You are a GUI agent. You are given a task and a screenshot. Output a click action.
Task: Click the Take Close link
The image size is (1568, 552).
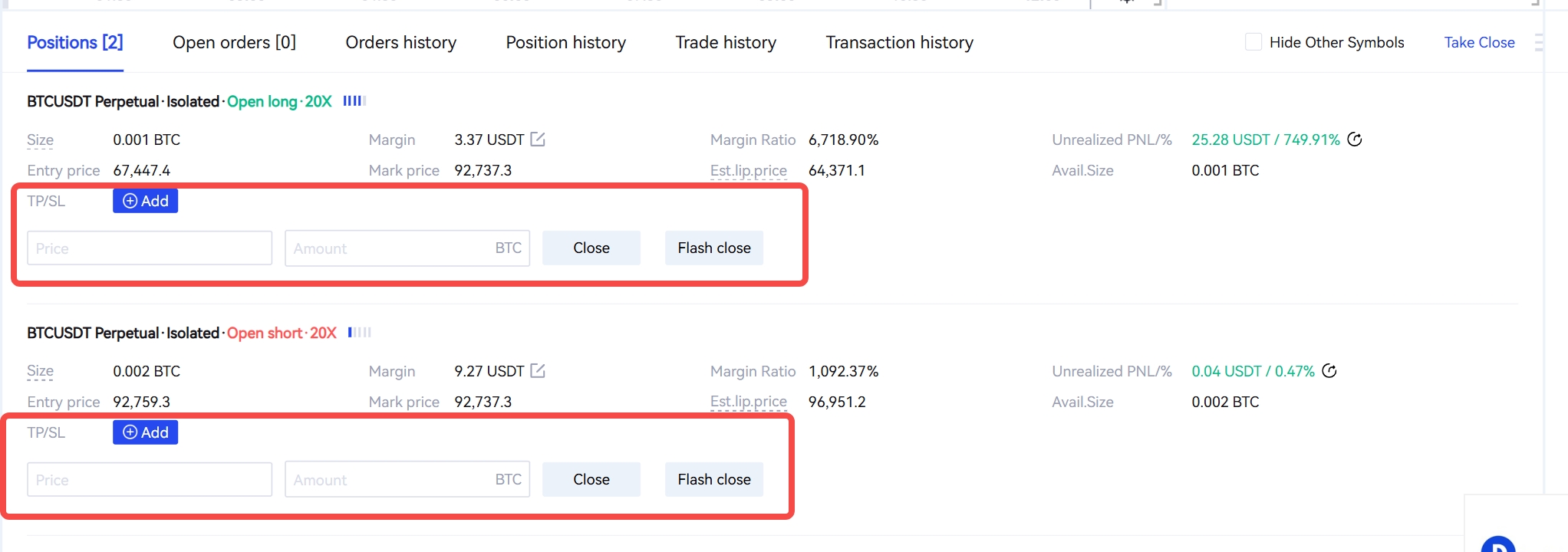1479,42
